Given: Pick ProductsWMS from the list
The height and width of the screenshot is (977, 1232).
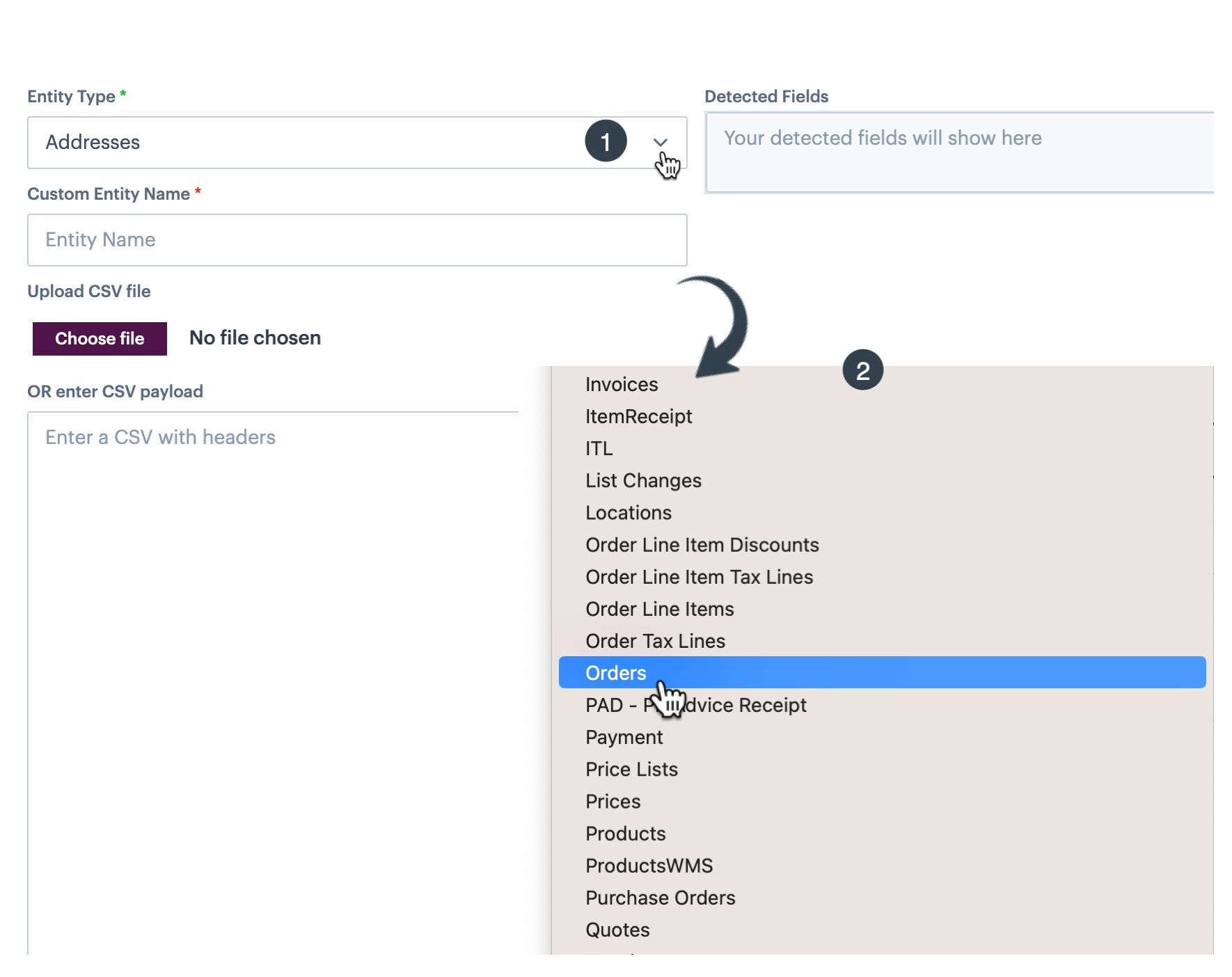Looking at the screenshot, I should click(649, 866).
